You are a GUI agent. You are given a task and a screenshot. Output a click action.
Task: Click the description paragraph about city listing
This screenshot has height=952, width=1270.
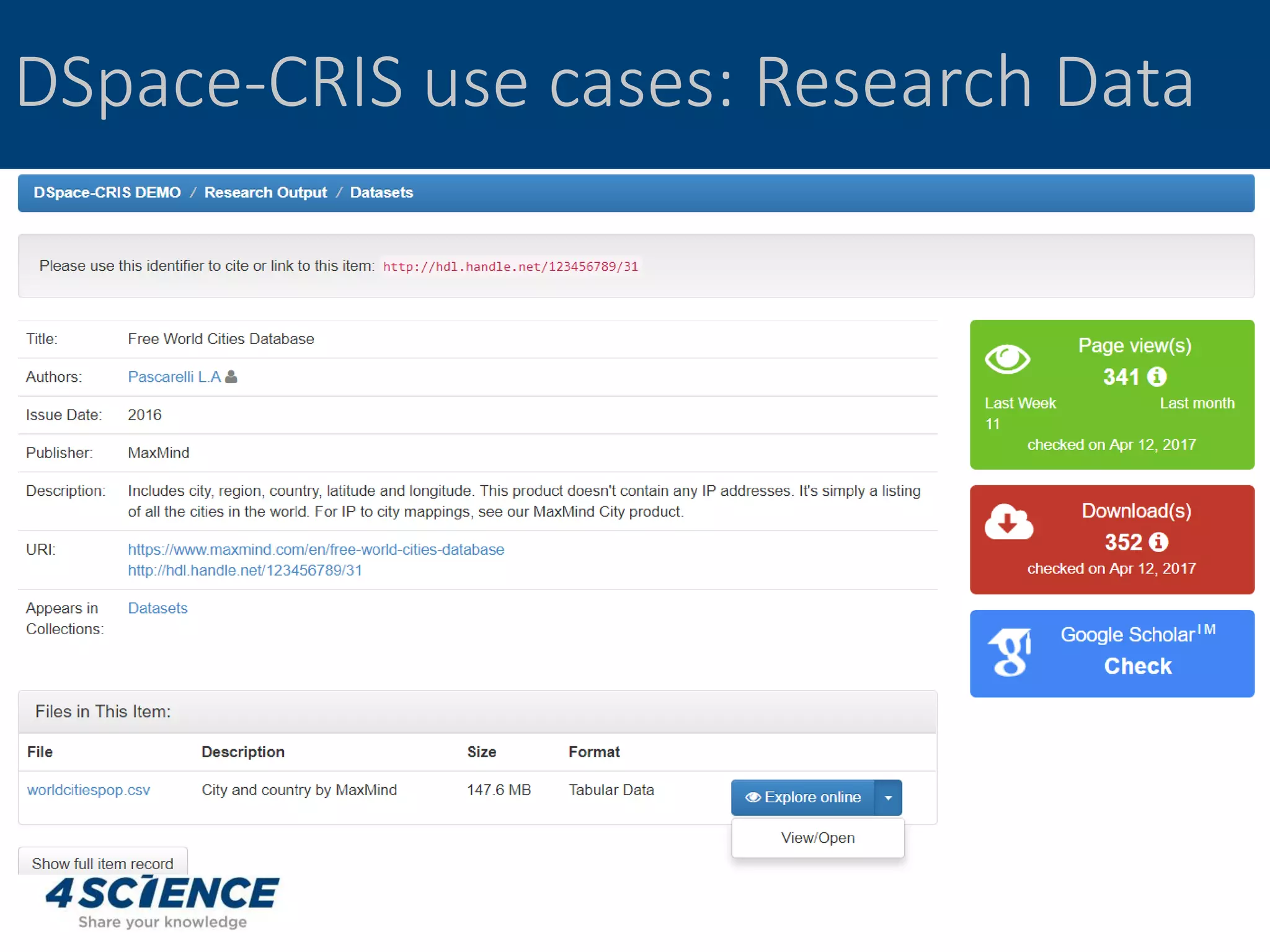point(524,501)
